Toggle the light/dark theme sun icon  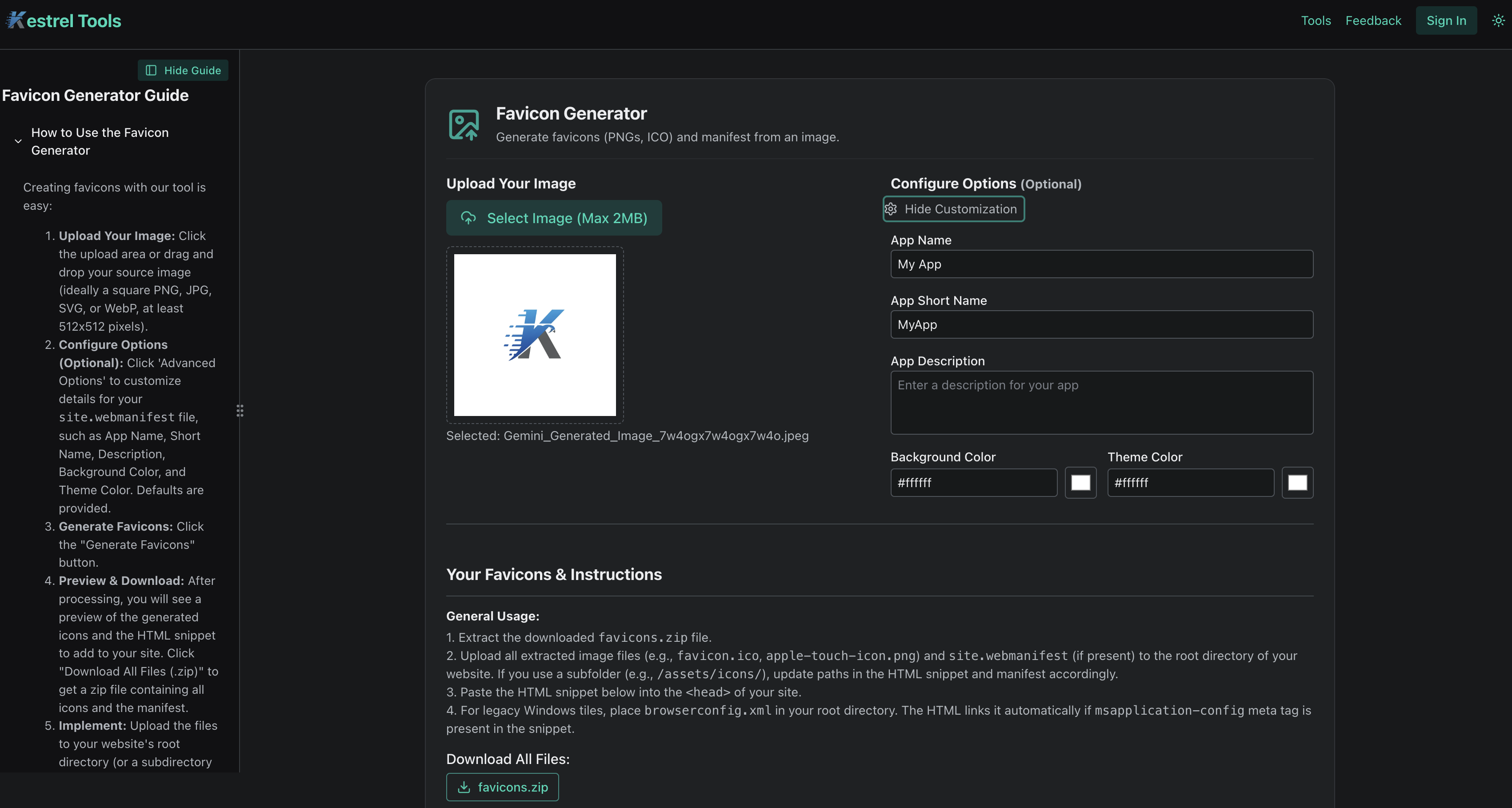[x=1498, y=20]
